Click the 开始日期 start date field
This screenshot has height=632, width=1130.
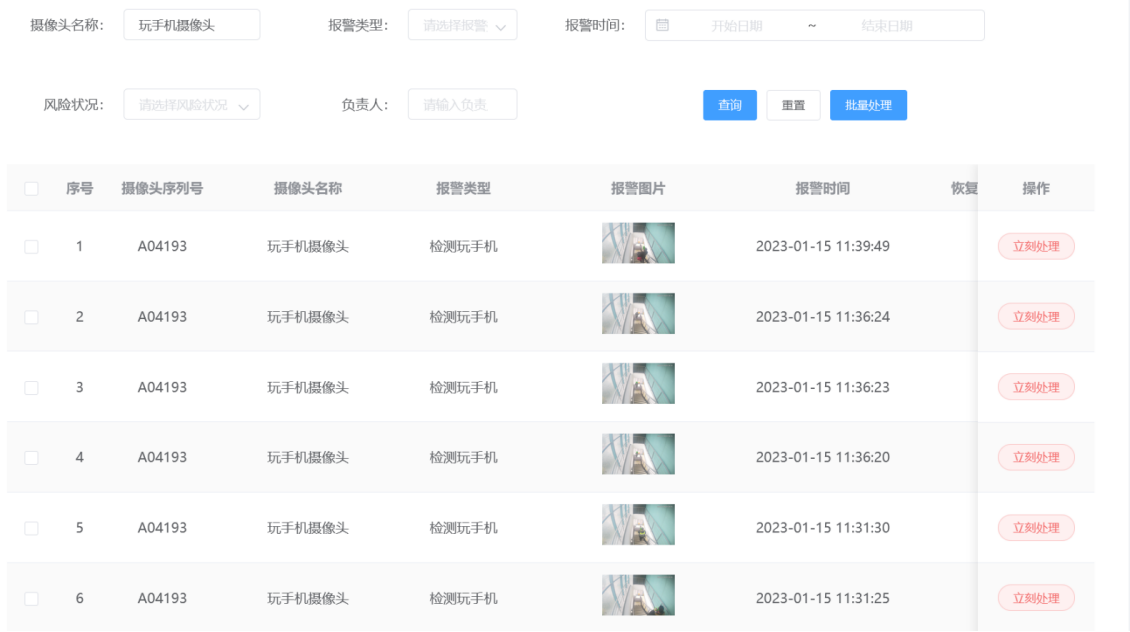737,26
